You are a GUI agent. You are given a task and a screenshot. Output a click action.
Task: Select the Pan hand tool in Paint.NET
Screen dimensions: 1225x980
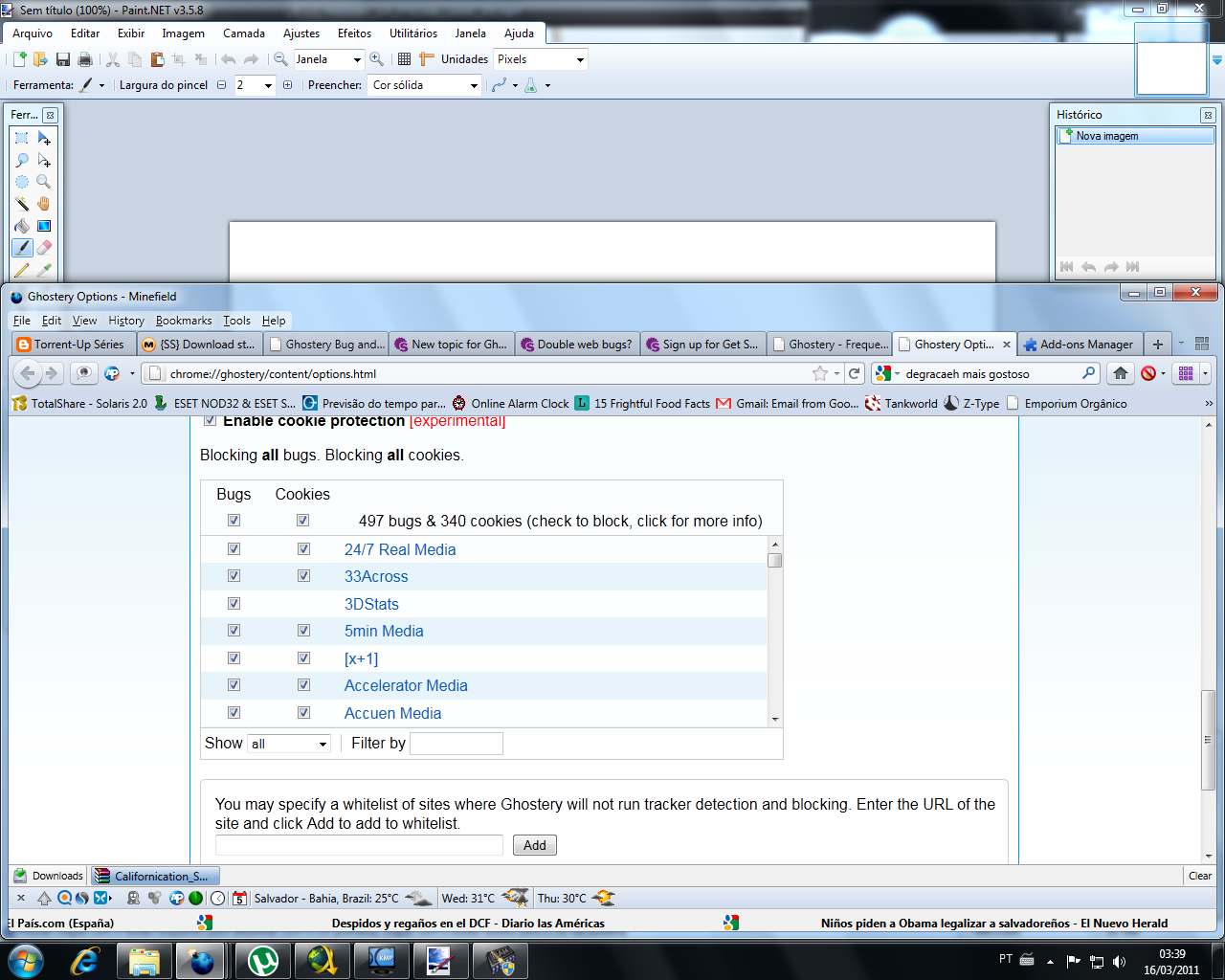click(x=44, y=204)
